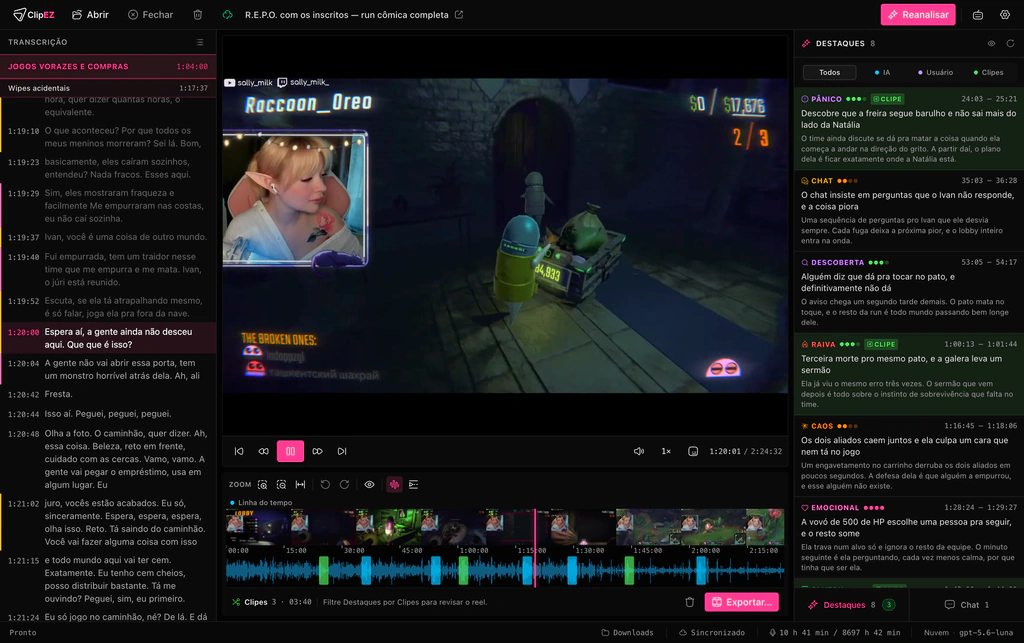Click the pink playhead on the timeline
Screen dimensions: 1024x643
[x=535, y=548]
